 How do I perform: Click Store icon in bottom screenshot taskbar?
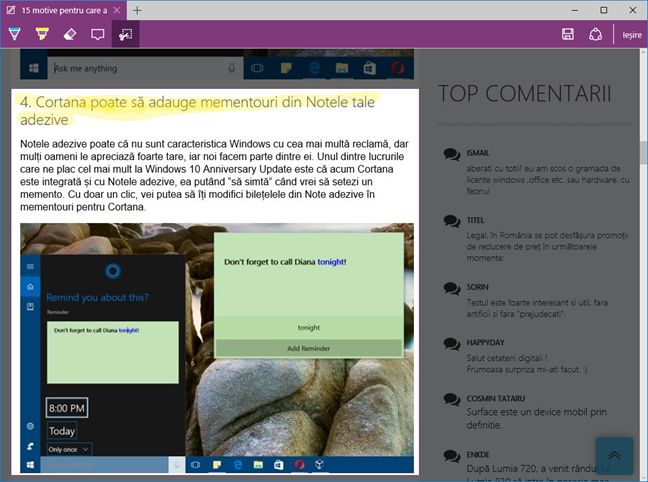click(279, 465)
